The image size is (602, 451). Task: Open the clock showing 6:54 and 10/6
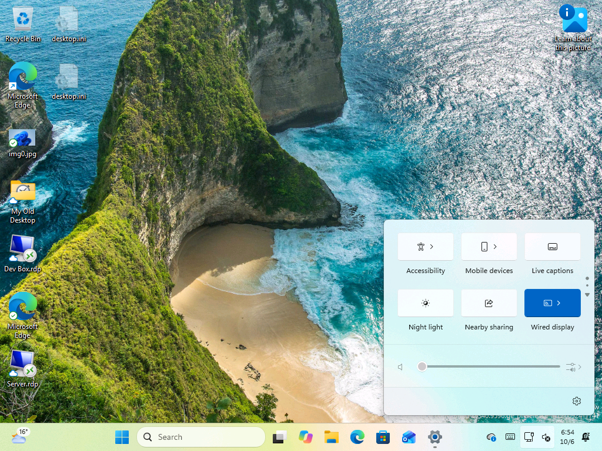tap(567, 437)
